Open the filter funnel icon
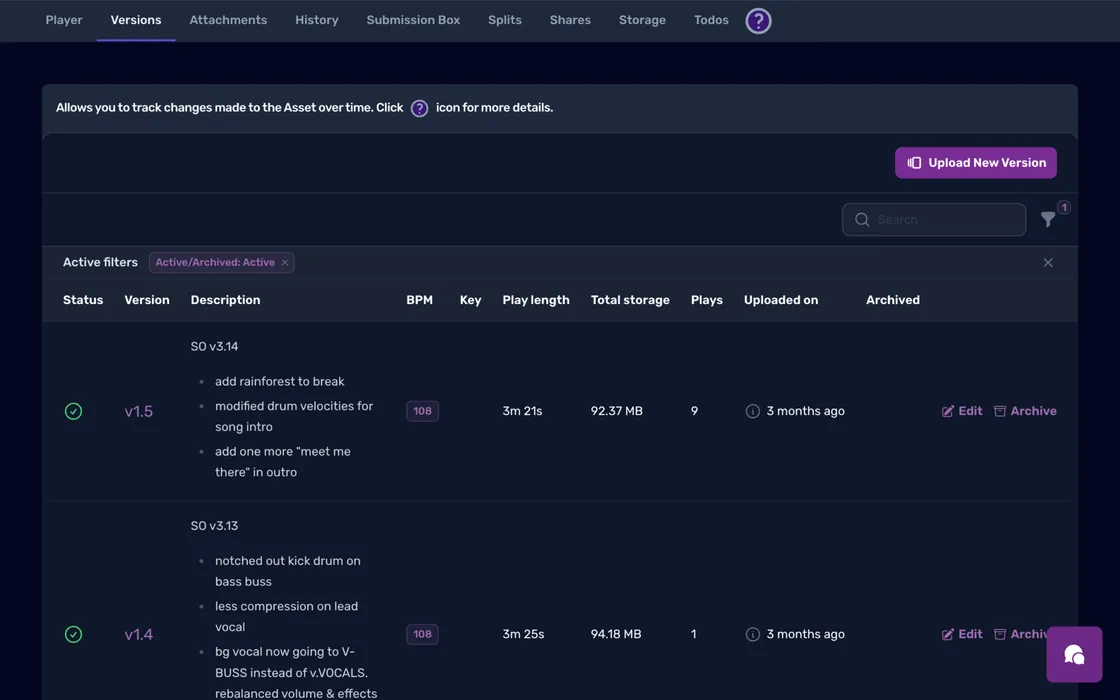 click(x=1048, y=220)
